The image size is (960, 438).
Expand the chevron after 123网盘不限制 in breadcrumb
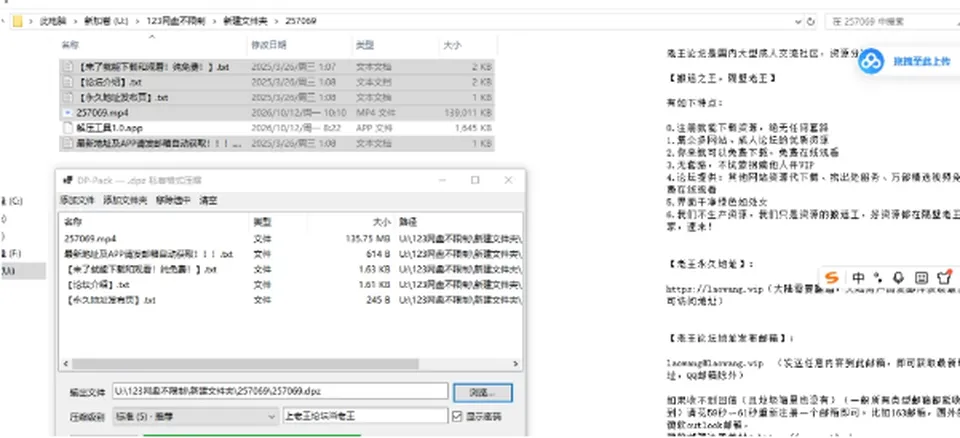click(x=215, y=21)
